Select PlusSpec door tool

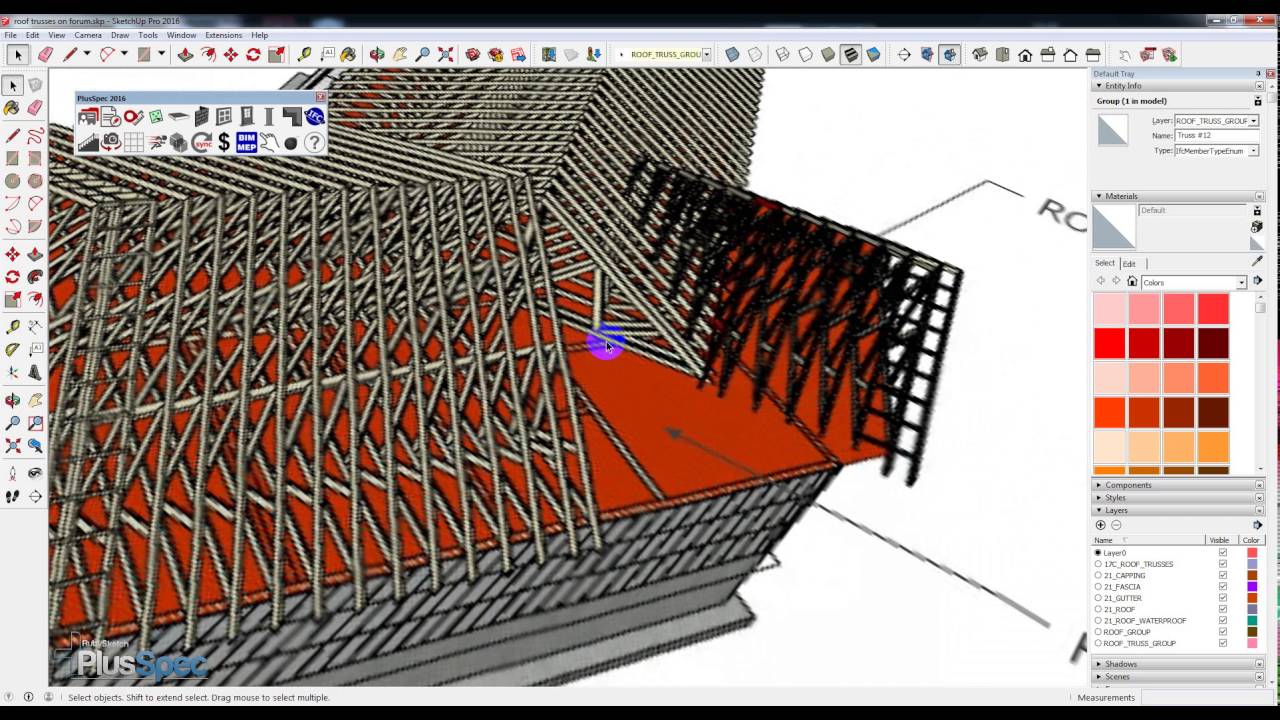(247, 117)
